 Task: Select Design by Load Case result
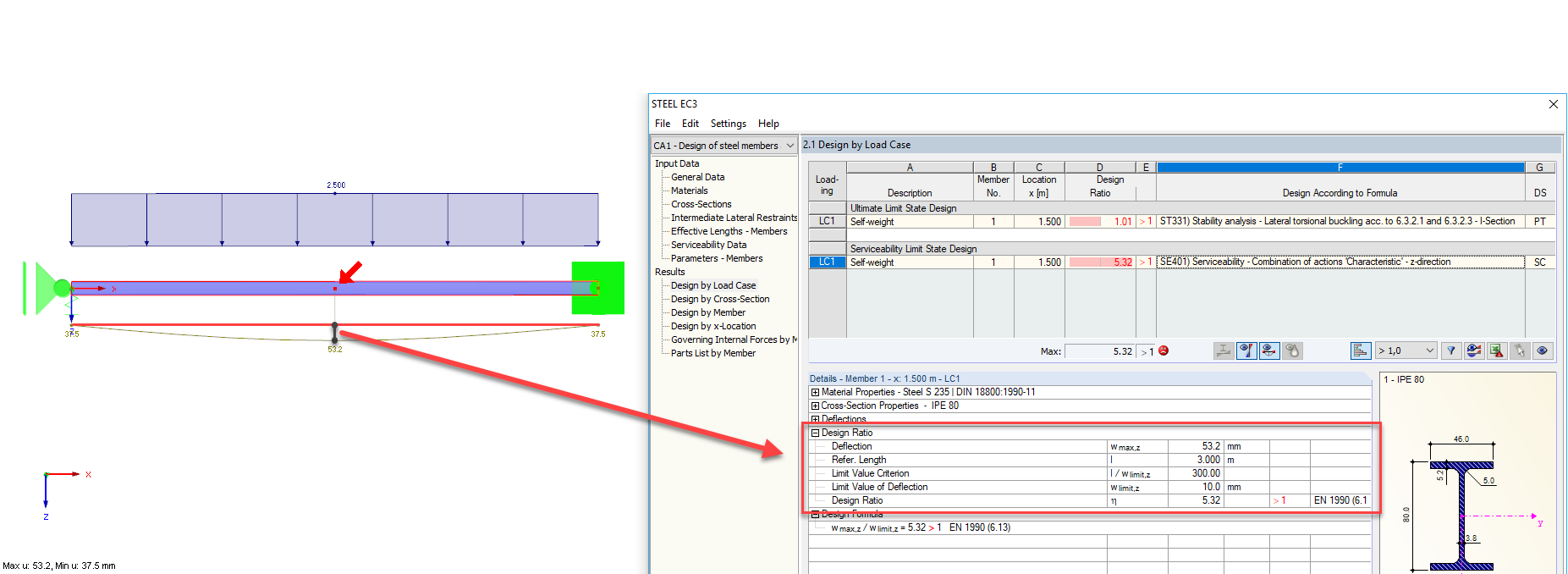(x=713, y=285)
